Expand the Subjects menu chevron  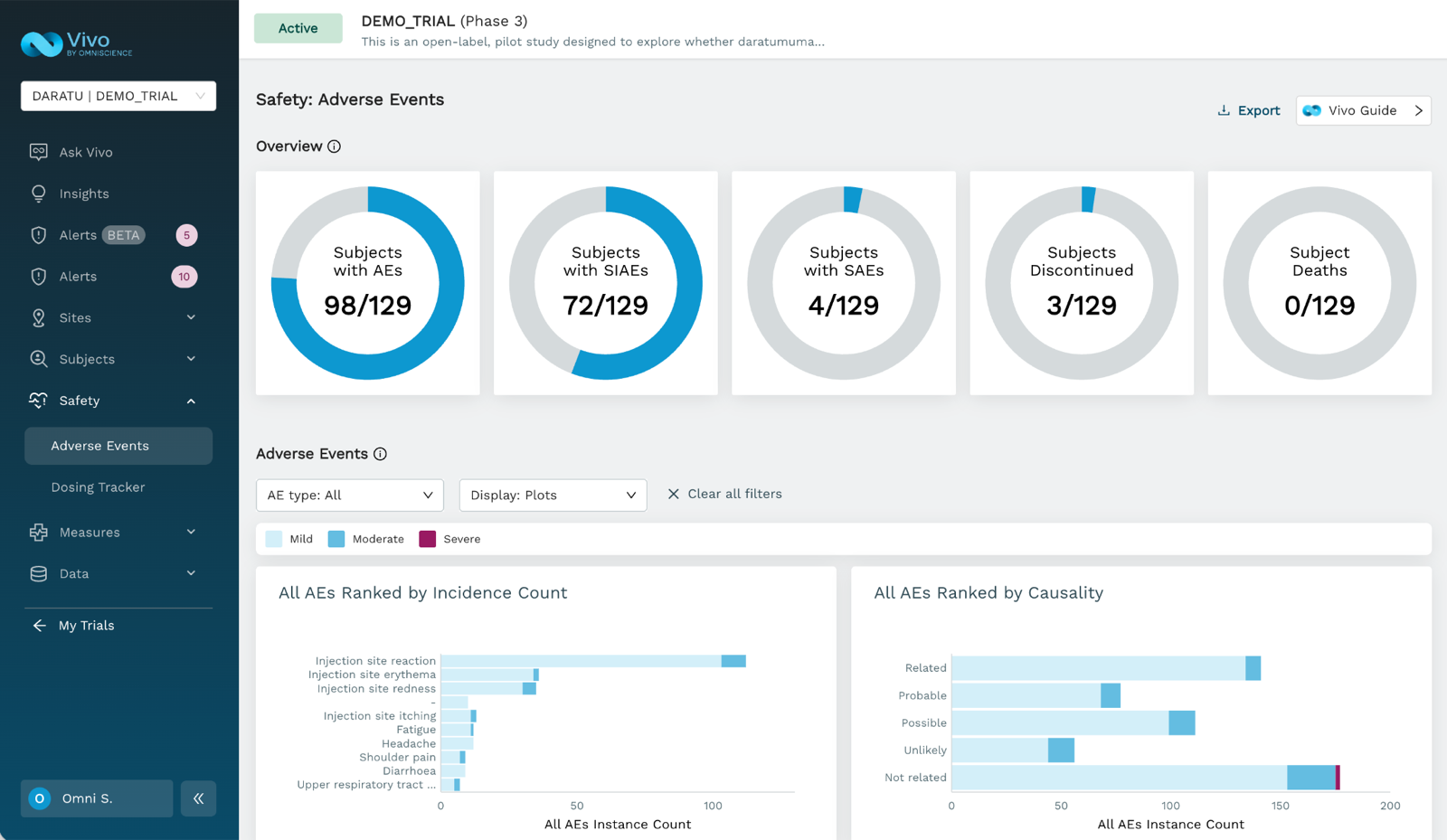pos(191,359)
